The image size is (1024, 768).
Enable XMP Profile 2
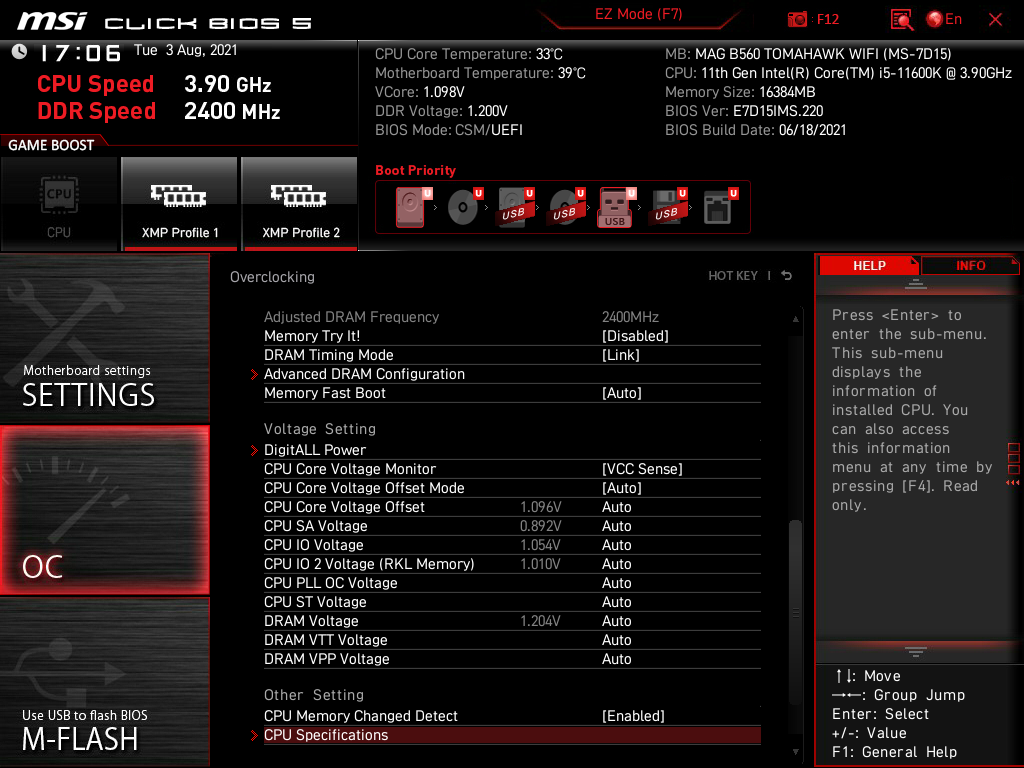coord(300,204)
